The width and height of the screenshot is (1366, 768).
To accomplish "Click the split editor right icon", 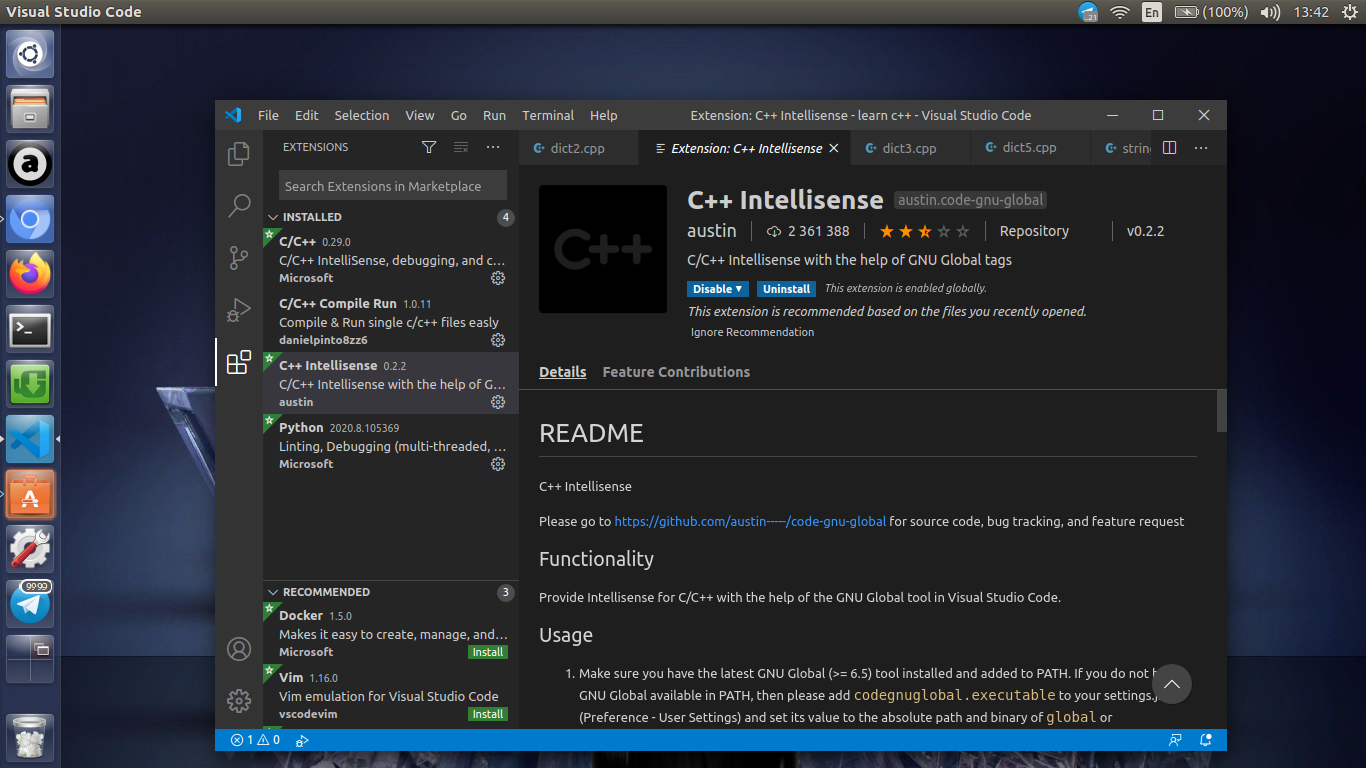I will pyautogui.click(x=1169, y=148).
